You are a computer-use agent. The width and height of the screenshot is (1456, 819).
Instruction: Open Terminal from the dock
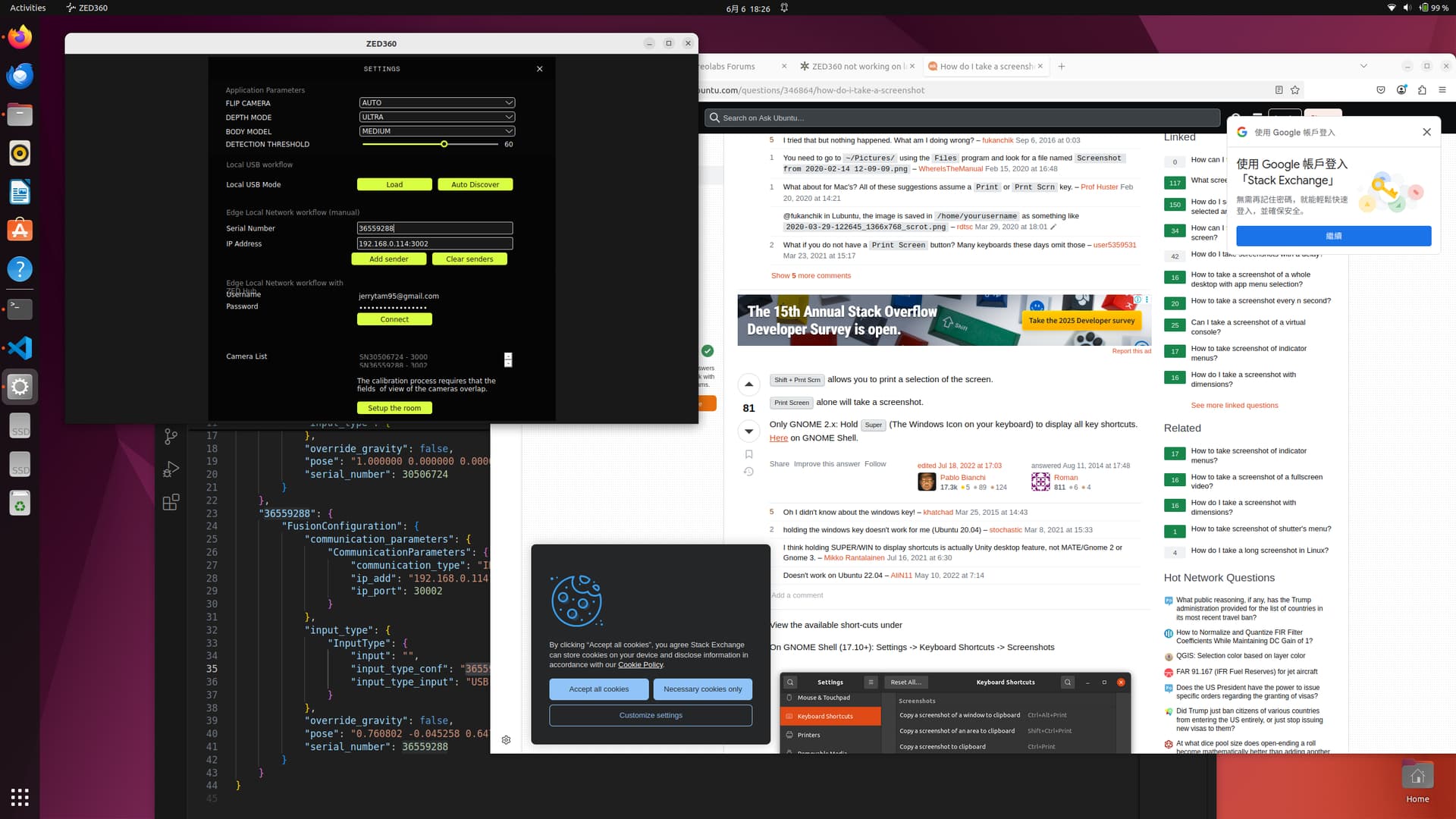tap(20, 309)
